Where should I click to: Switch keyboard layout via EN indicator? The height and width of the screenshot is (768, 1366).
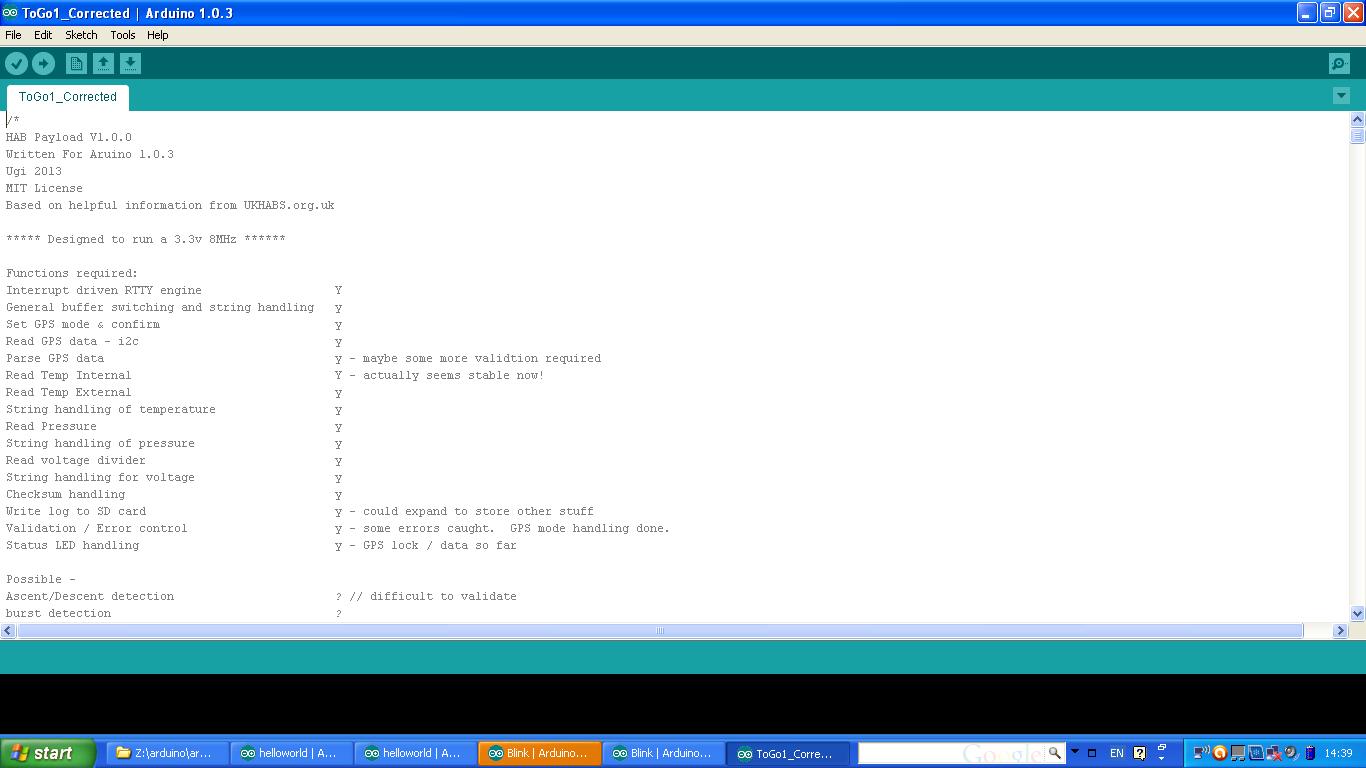coord(1117,753)
